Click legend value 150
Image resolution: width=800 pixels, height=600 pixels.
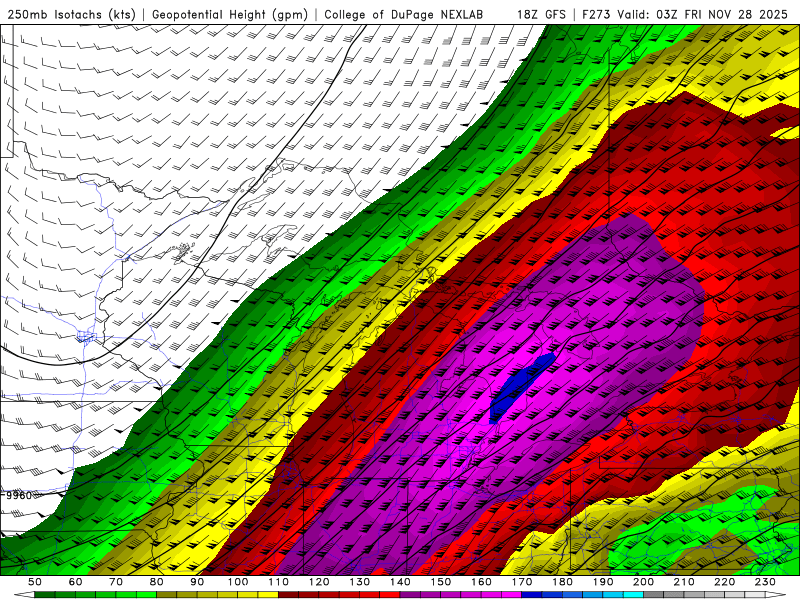(441, 582)
